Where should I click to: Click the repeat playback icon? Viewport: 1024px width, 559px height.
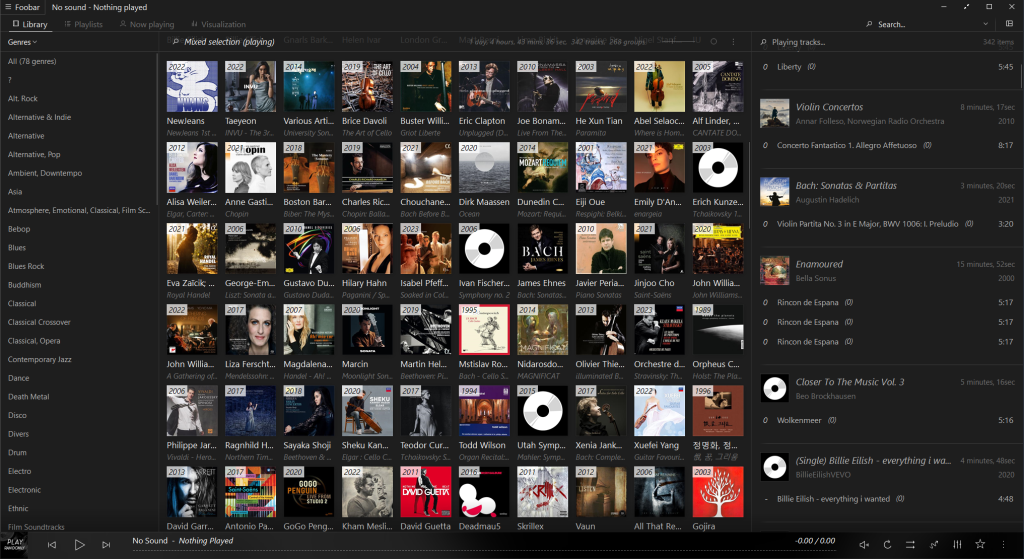pos(887,544)
